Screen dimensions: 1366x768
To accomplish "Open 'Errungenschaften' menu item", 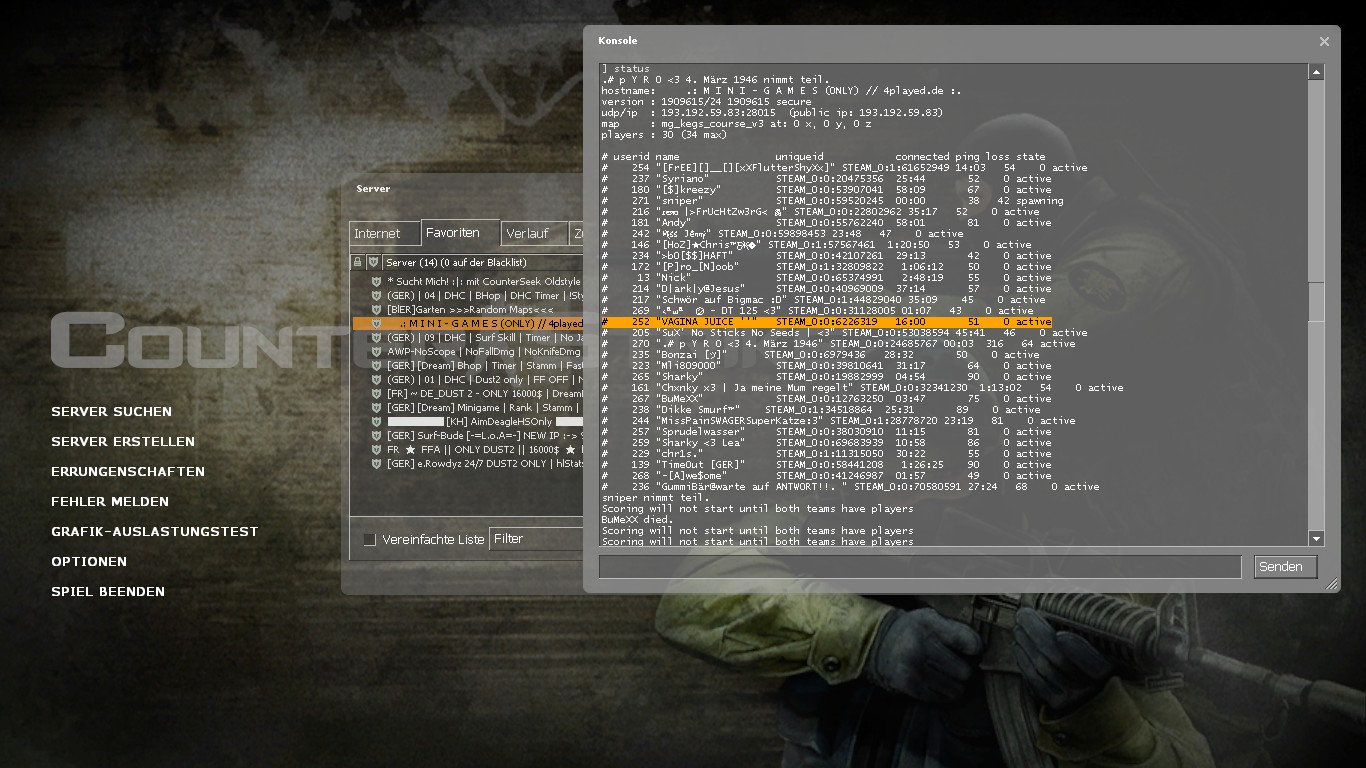I will point(128,471).
